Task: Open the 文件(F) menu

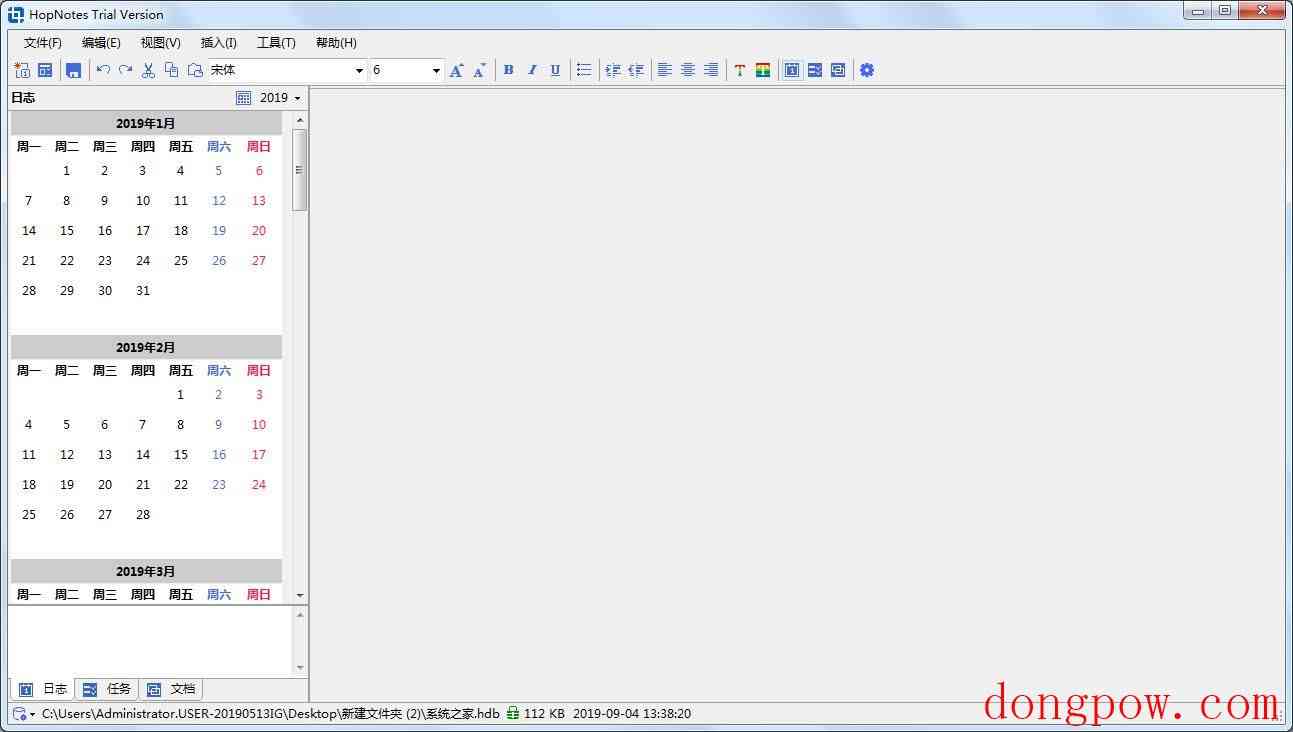Action: click(x=43, y=43)
